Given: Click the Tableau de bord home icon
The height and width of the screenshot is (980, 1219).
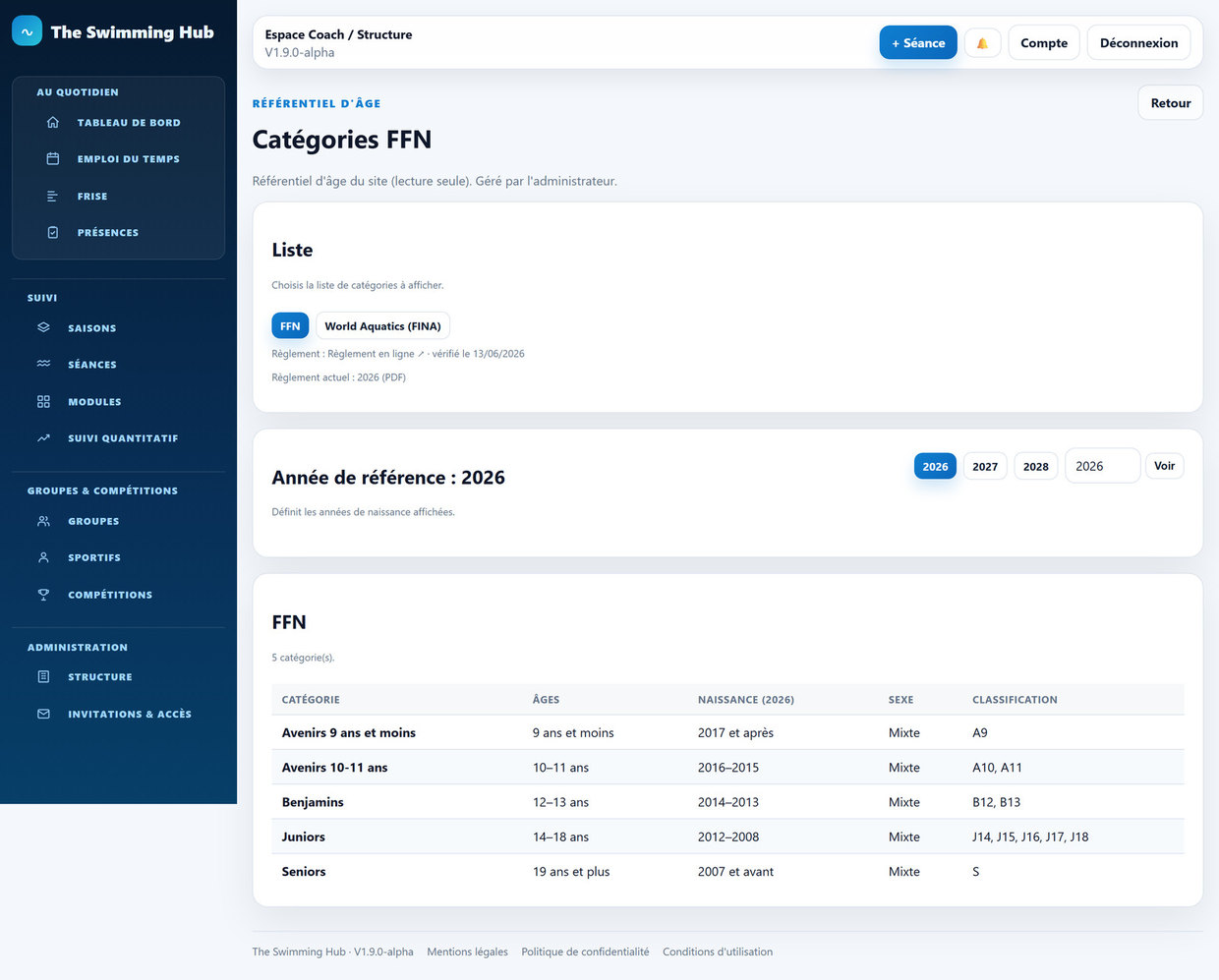Looking at the screenshot, I should pyautogui.click(x=53, y=123).
